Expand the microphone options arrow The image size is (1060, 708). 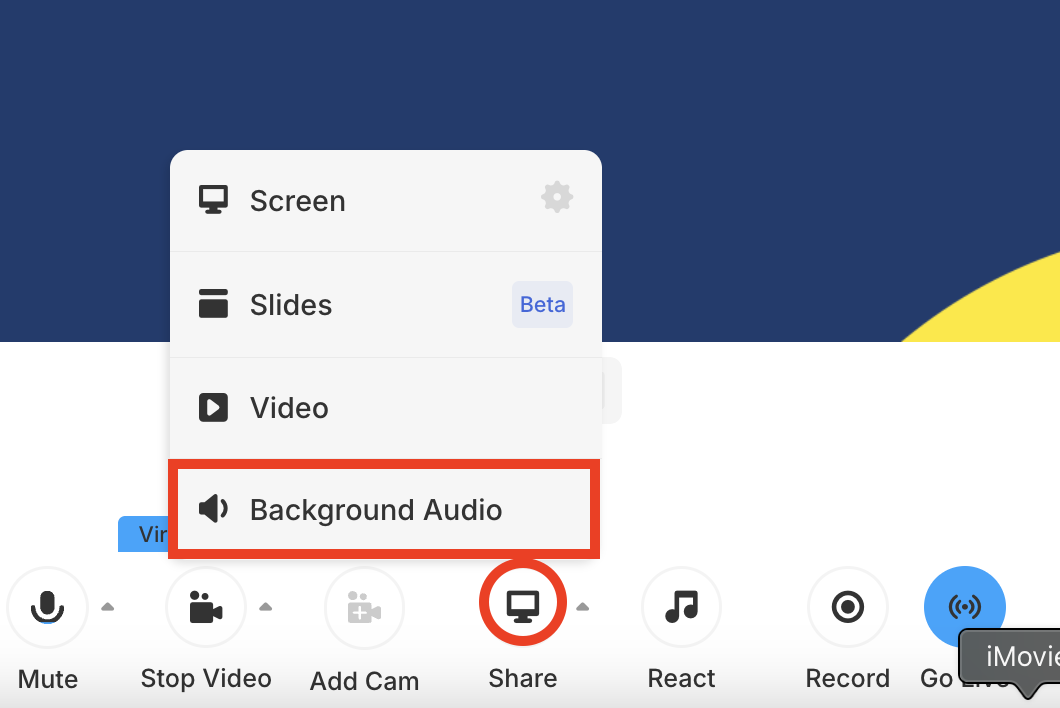[107, 606]
